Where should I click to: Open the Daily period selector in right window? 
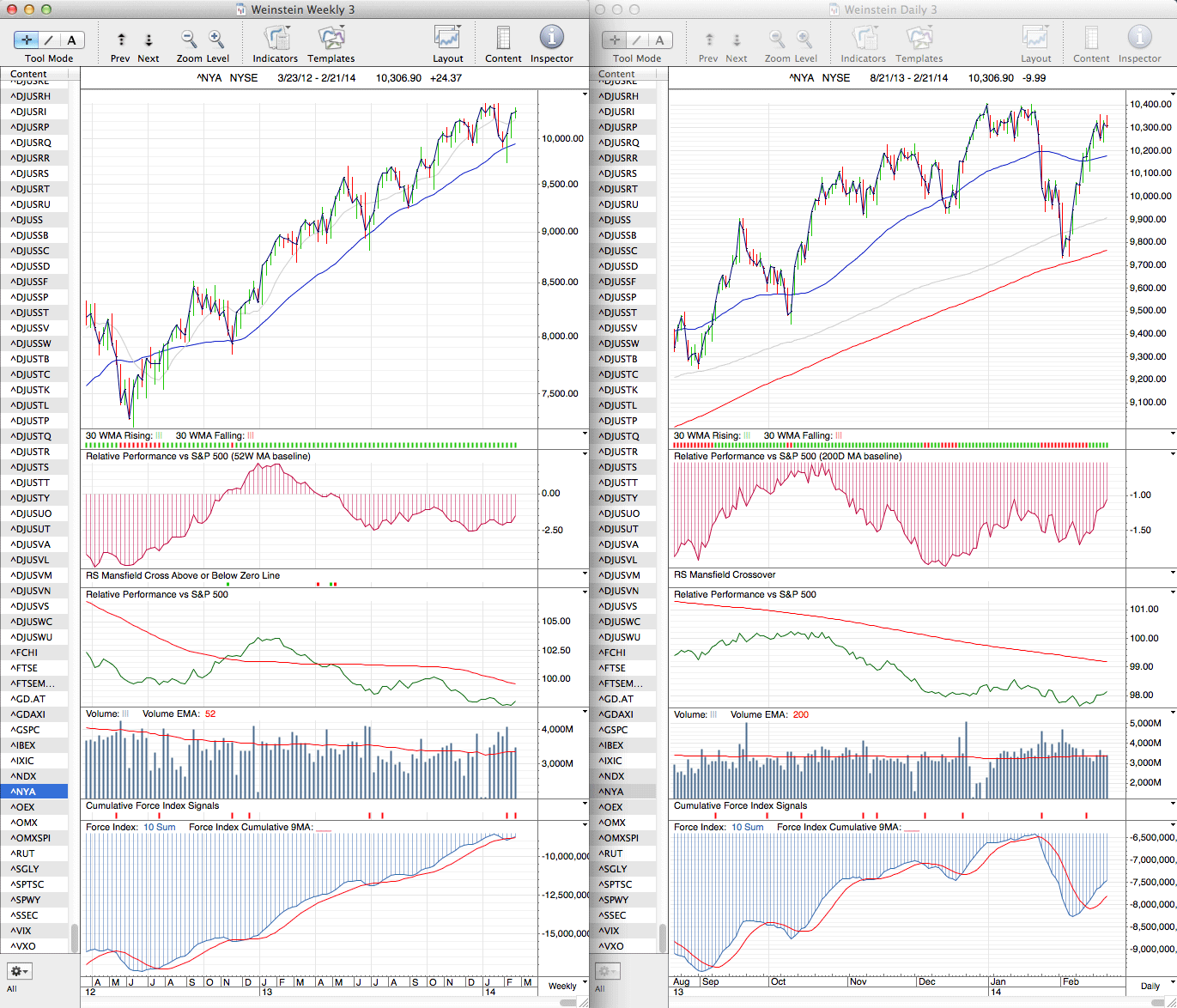[1155, 985]
